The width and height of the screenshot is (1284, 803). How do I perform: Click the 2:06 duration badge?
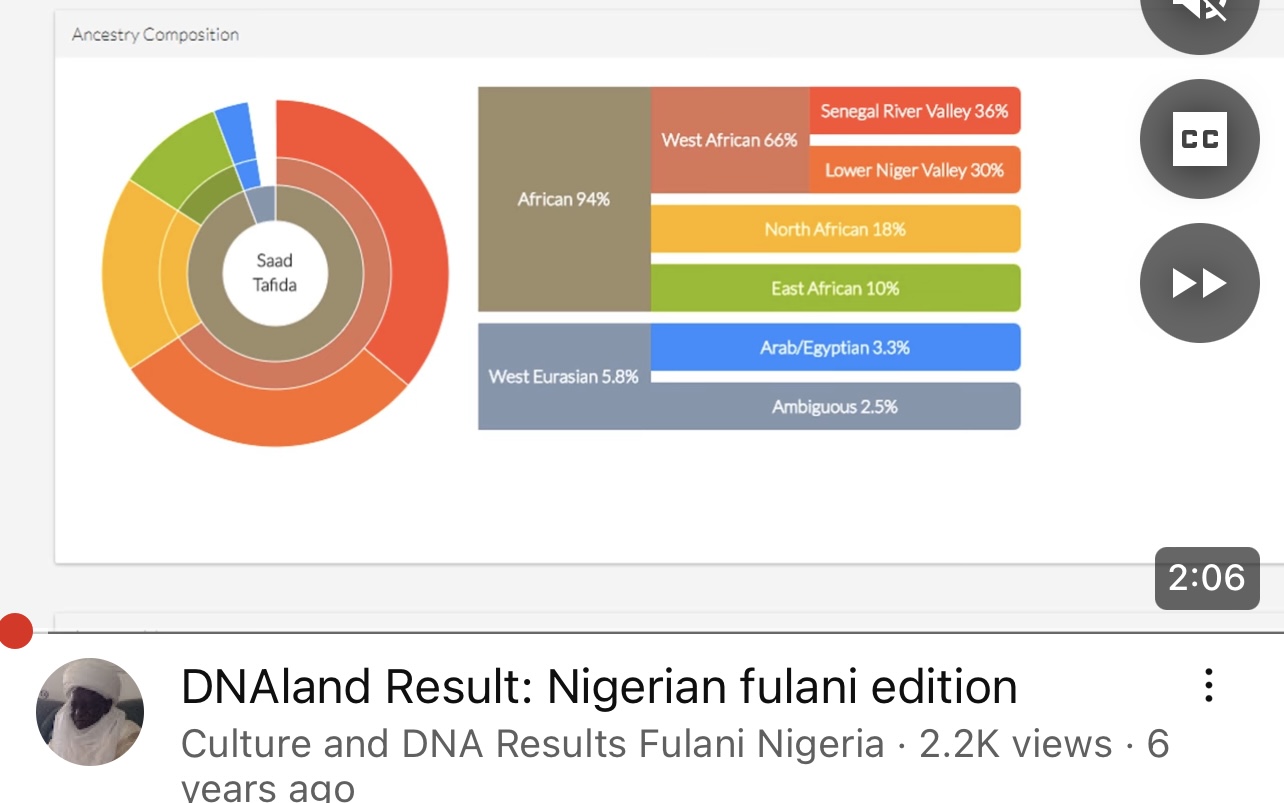[x=1207, y=578]
